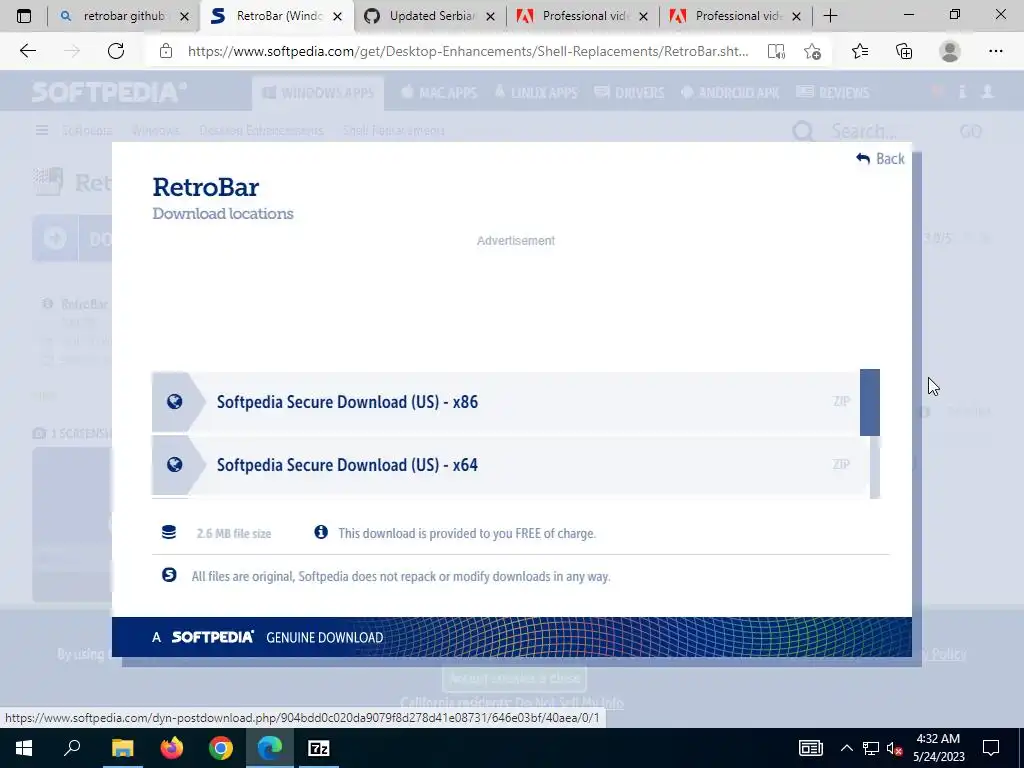This screenshot has height=768, width=1024.
Task: Open the Mac Apps section on Softpedia
Action: pos(439,93)
